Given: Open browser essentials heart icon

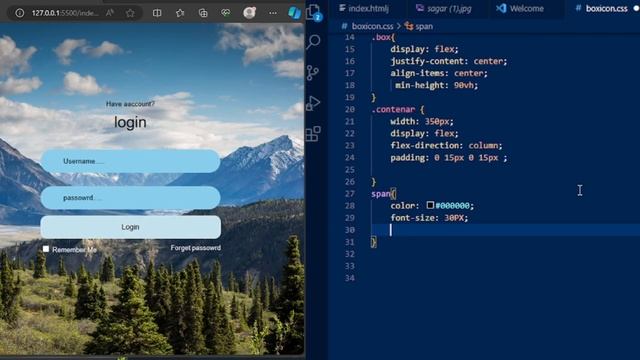Looking at the screenshot, I should click(x=226, y=13).
